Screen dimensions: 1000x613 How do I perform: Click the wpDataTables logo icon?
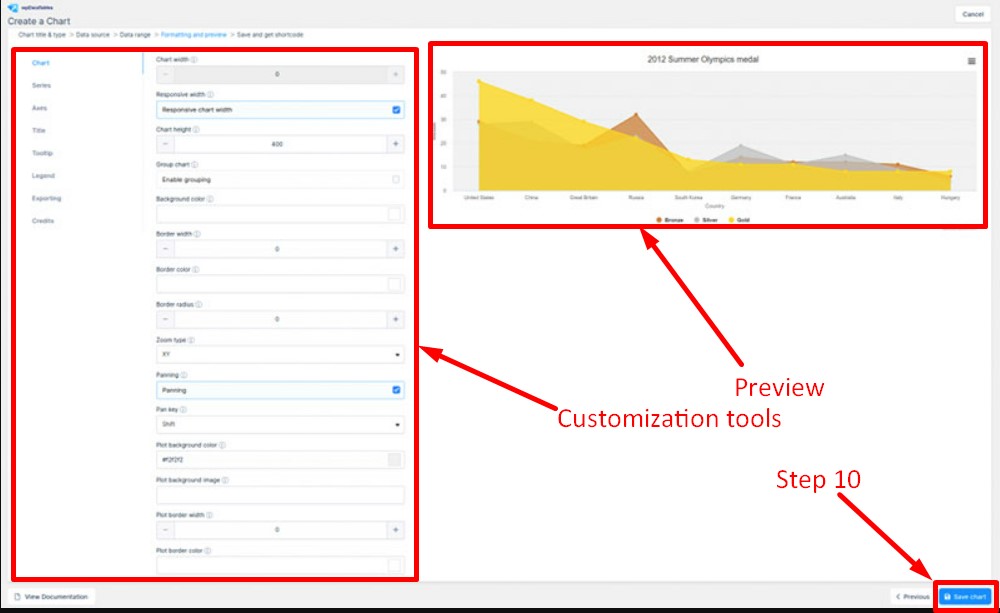tap(13, 8)
